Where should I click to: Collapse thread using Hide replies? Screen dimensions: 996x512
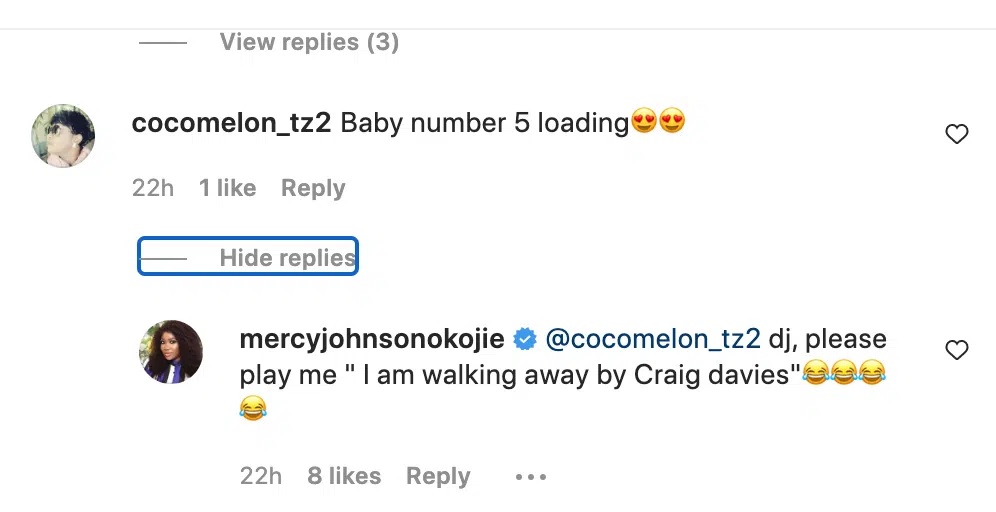click(x=287, y=258)
